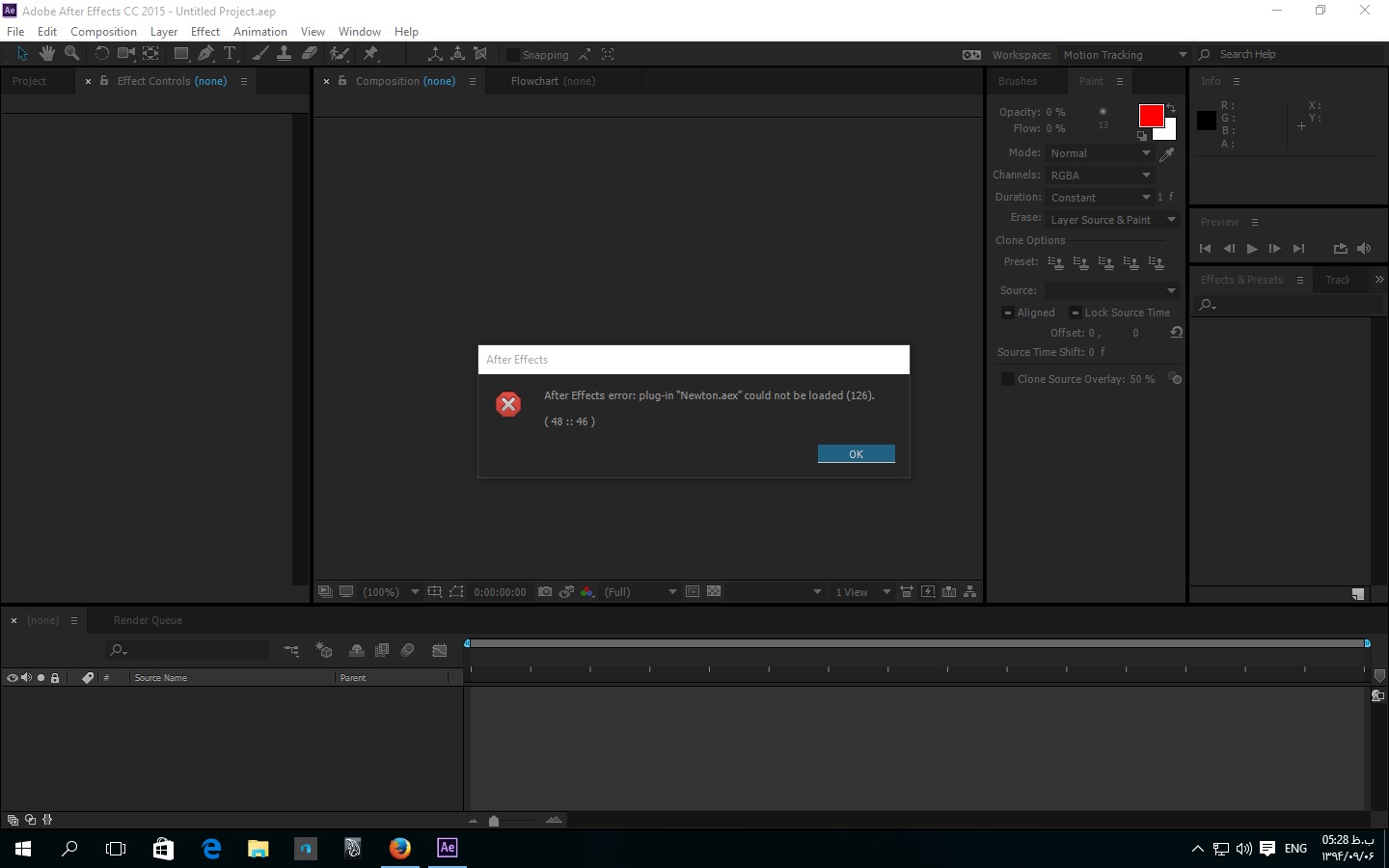Open the clone Source dropdown
This screenshot has width=1389, height=868.
point(1112,290)
